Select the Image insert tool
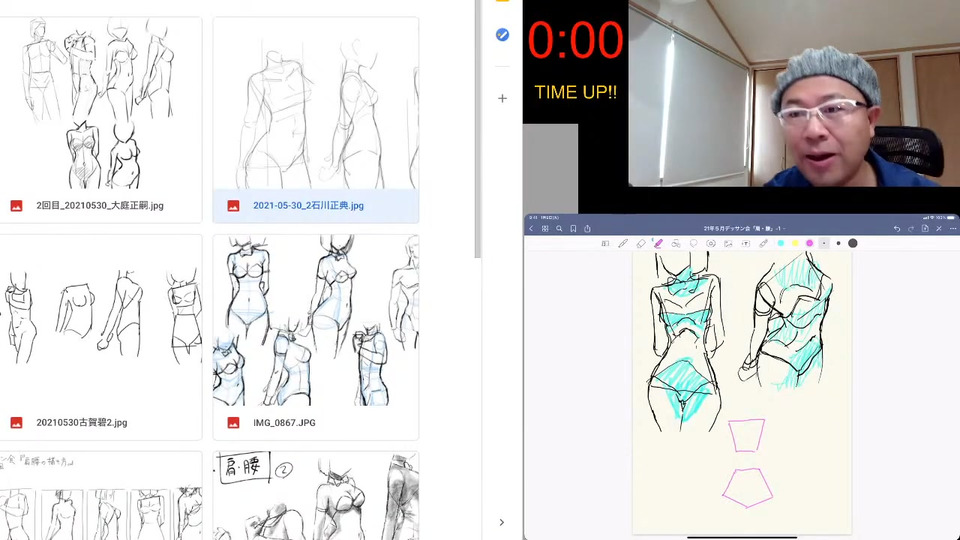 click(728, 243)
